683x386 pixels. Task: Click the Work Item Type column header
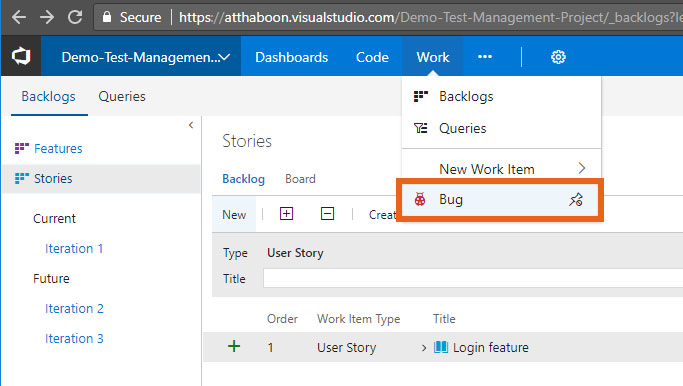(358, 319)
